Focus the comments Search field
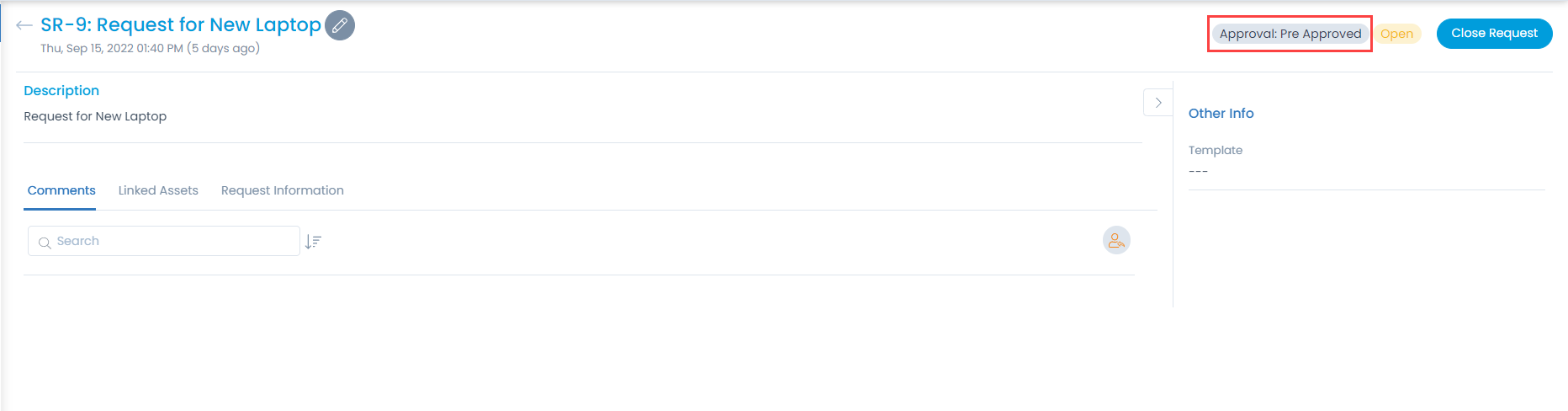The height and width of the screenshot is (411, 1568). [x=172, y=241]
